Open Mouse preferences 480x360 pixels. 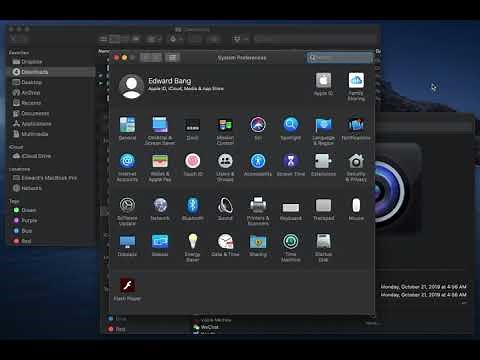(356, 209)
